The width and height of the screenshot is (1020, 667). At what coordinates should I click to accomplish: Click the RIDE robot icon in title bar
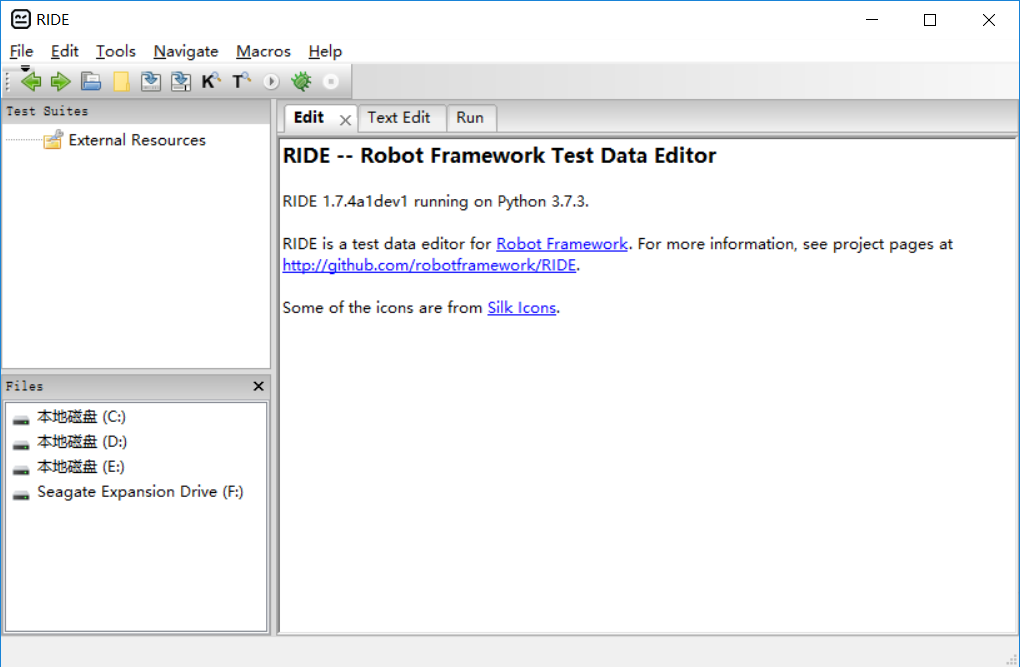(21, 20)
